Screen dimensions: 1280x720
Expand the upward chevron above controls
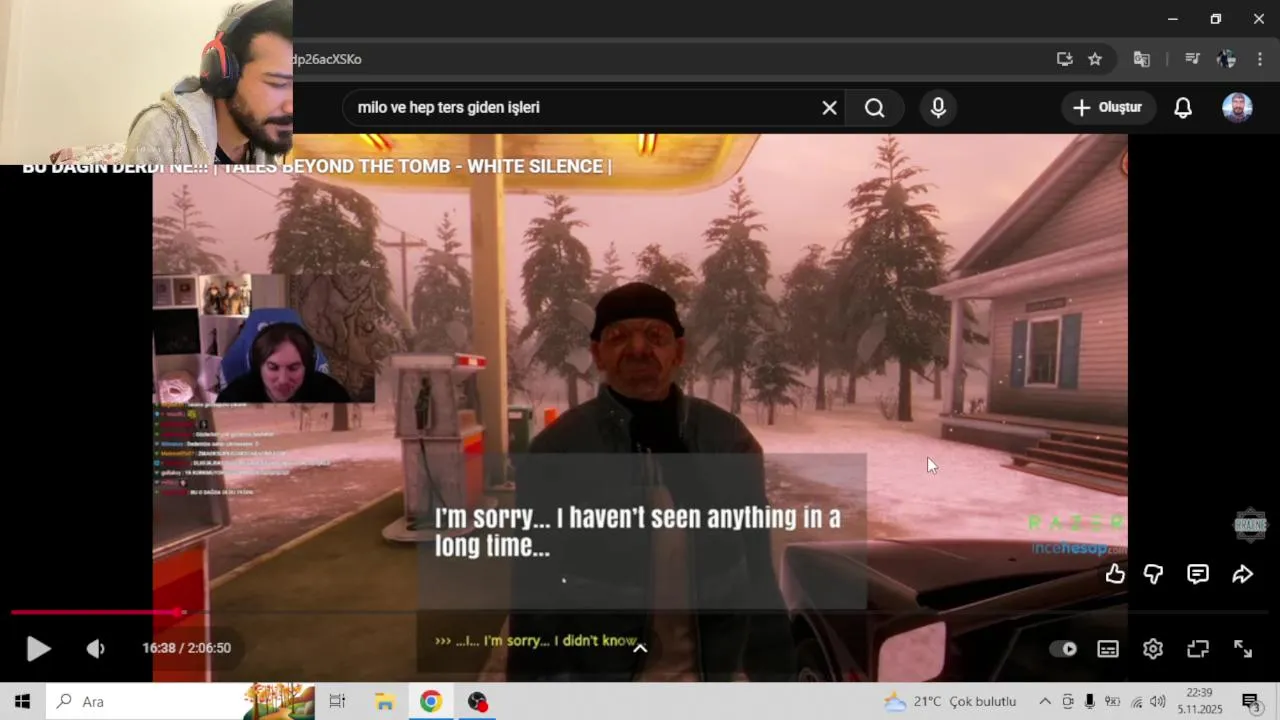tap(640, 648)
